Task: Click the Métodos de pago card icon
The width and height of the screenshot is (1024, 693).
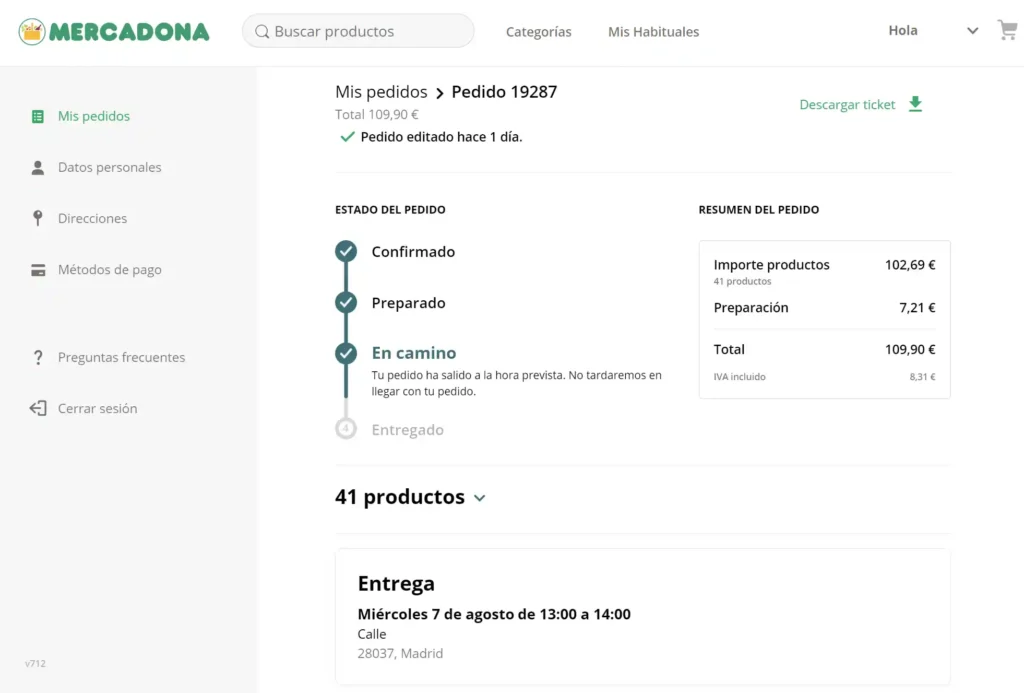Action: pos(38,270)
